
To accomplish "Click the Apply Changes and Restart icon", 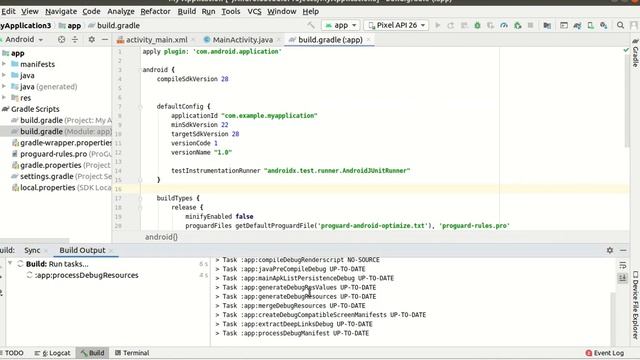I will tap(451, 25).
